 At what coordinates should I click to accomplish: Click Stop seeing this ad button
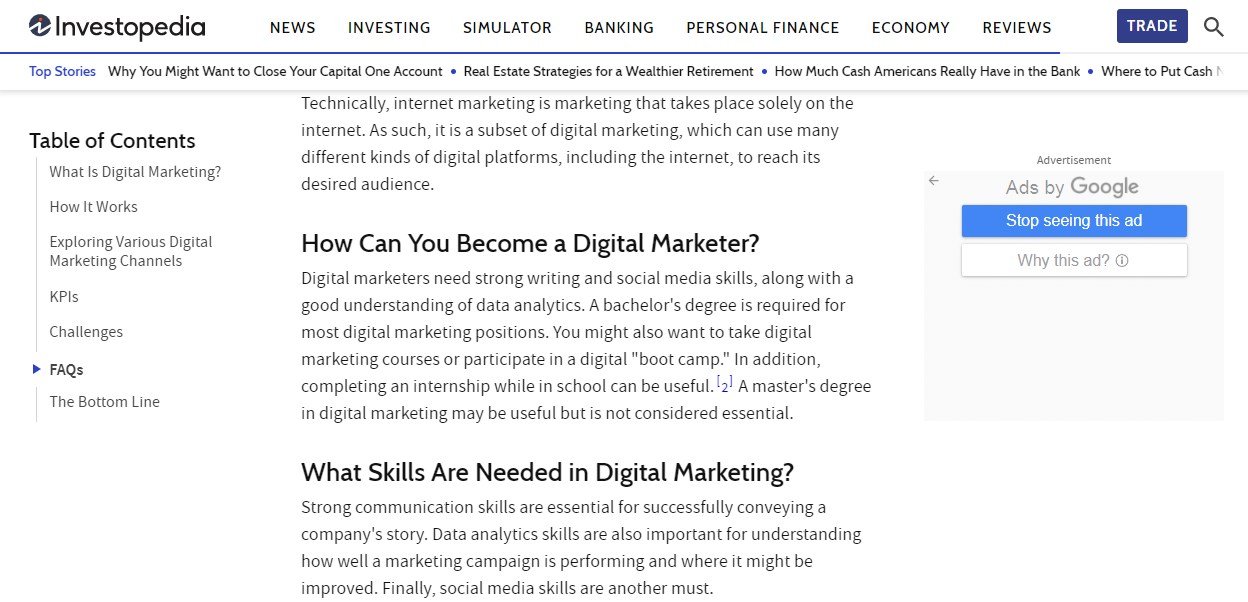pos(1074,221)
